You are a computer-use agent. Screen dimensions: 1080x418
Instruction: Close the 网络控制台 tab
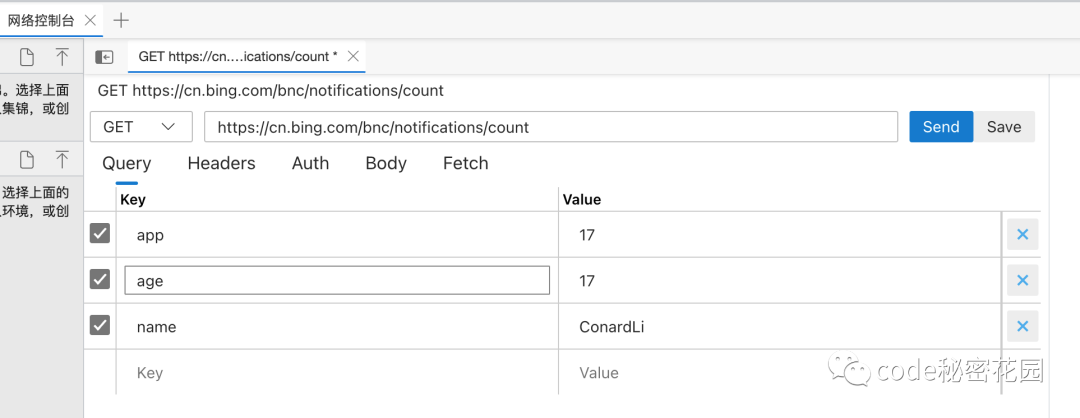point(90,20)
